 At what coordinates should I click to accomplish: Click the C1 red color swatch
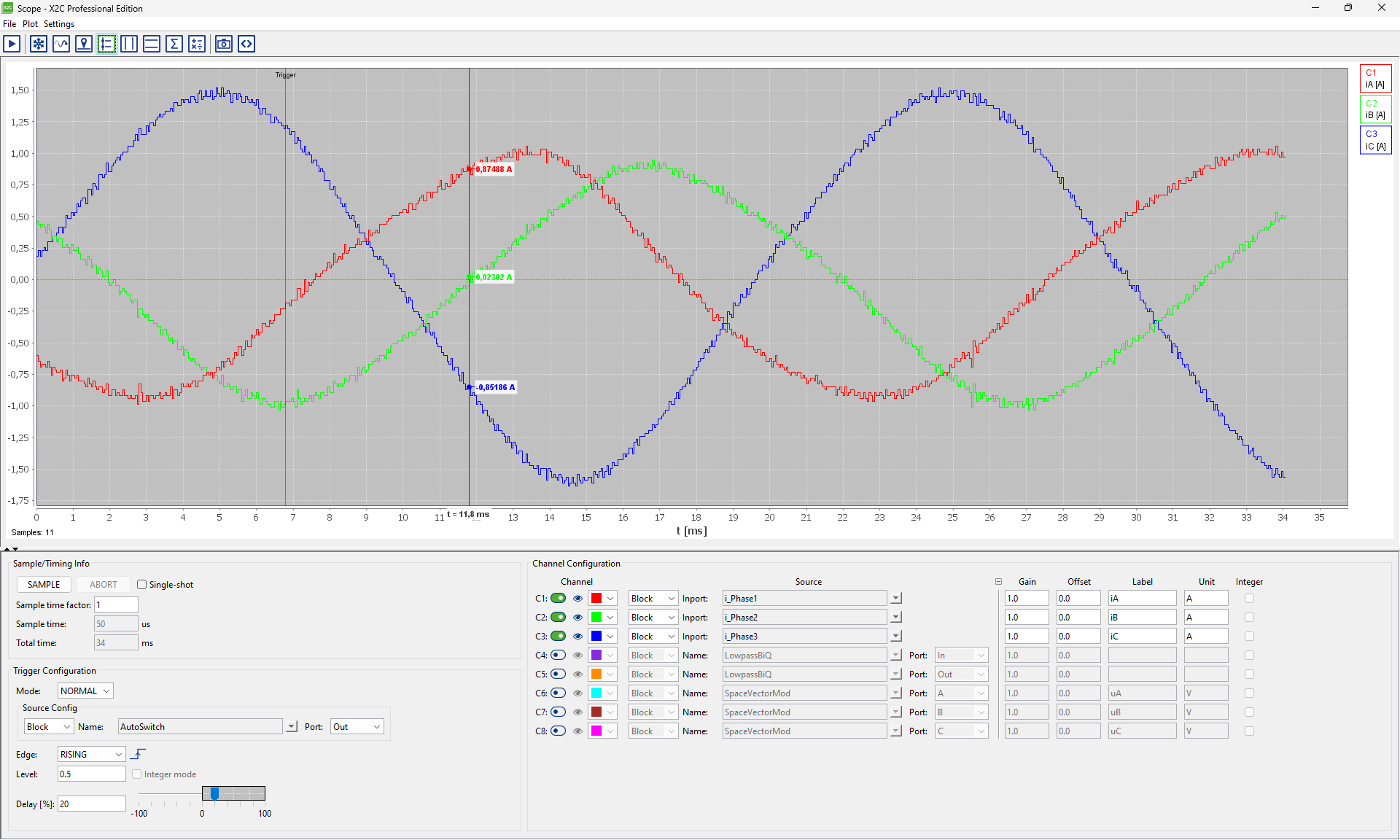596,598
